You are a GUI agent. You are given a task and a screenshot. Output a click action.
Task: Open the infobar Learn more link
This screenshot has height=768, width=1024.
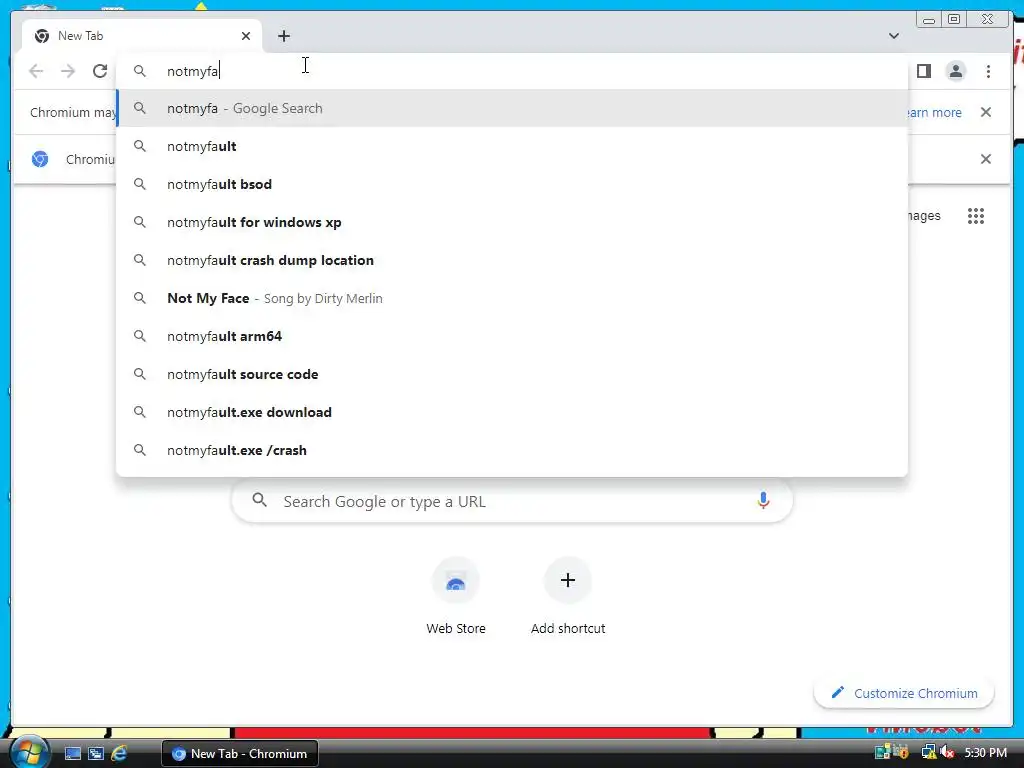[x=935, y=112]
